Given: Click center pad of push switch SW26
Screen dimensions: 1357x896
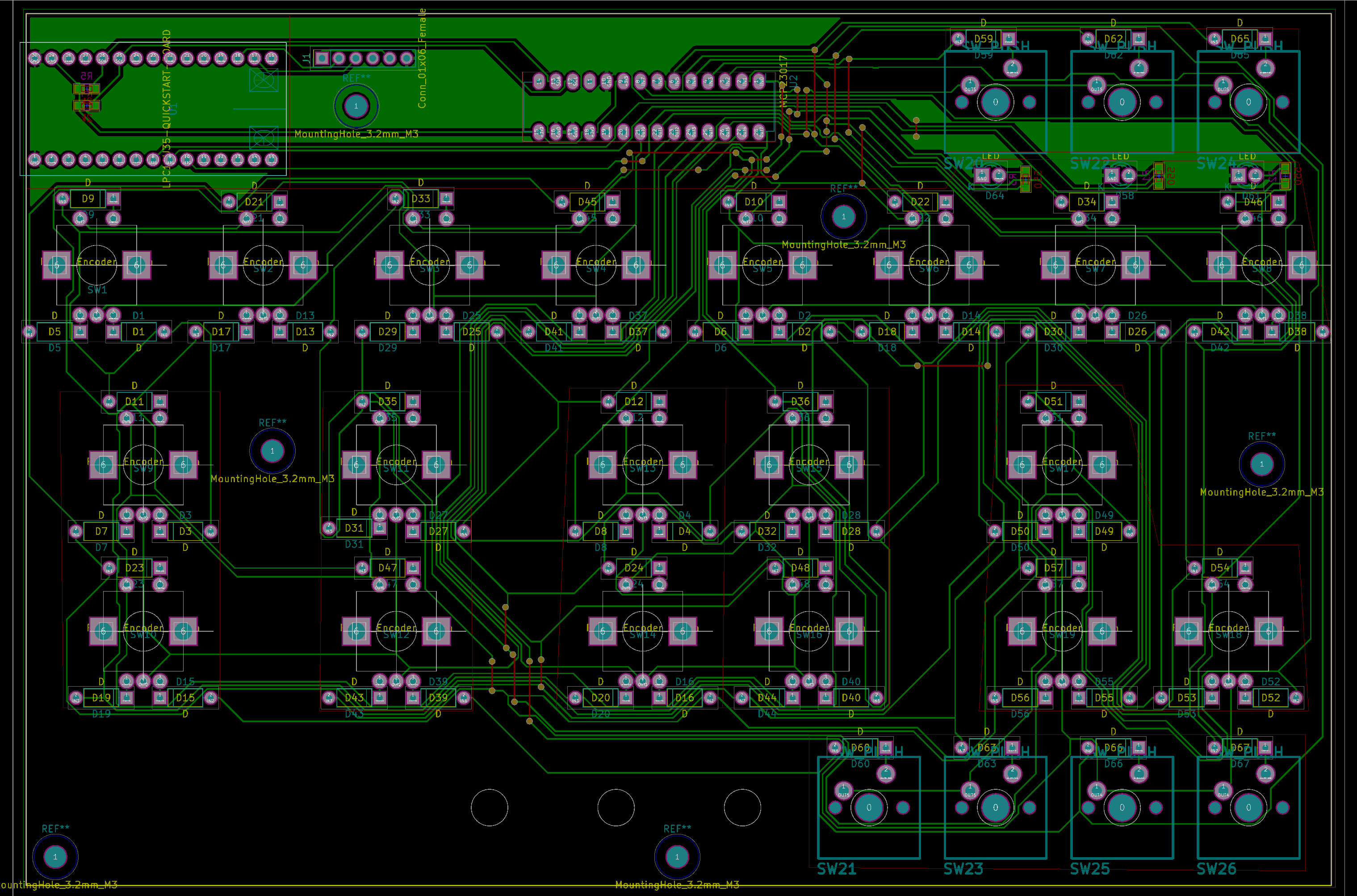Looking at the screenshot, I should pyautogui.click(x=1248, y=808).
